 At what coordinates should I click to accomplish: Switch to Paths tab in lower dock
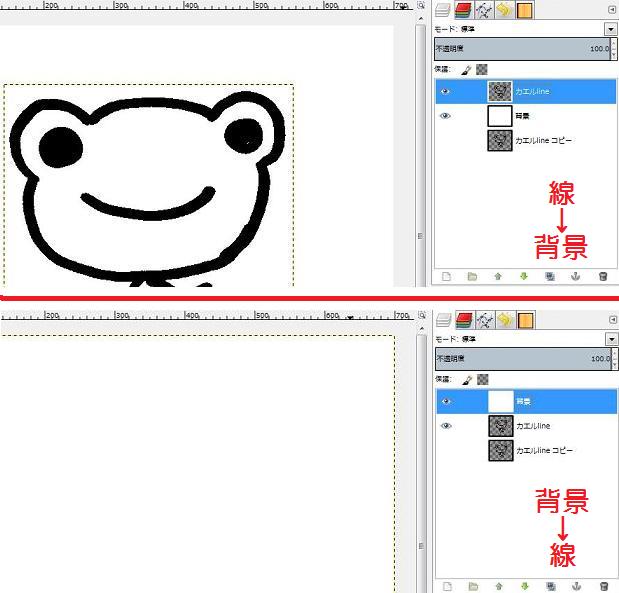[485, 320]
